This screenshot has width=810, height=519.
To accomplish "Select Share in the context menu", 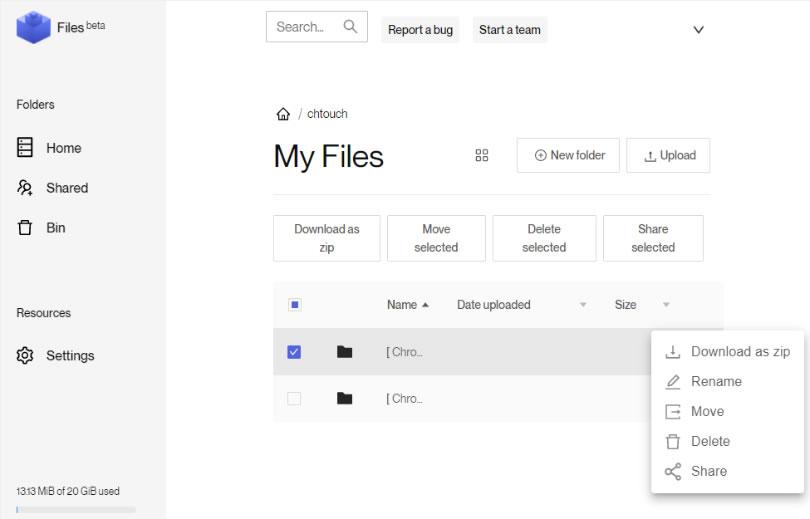I will click(708, 471).
